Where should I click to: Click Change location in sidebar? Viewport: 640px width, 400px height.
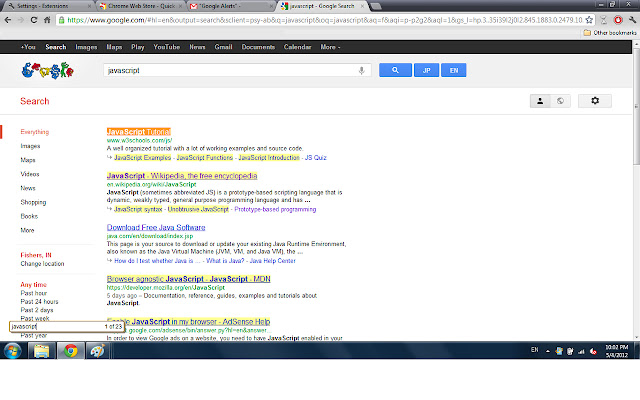(x=42, y=264)
